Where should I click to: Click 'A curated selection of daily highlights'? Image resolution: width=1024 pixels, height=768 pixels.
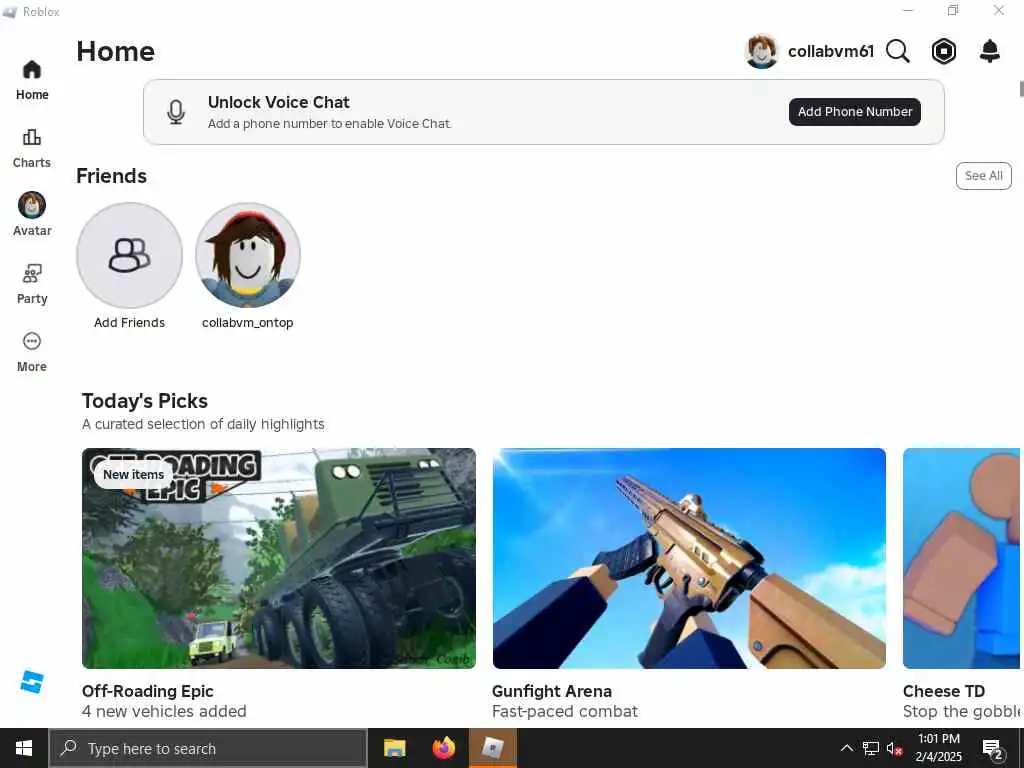[203, 424]
